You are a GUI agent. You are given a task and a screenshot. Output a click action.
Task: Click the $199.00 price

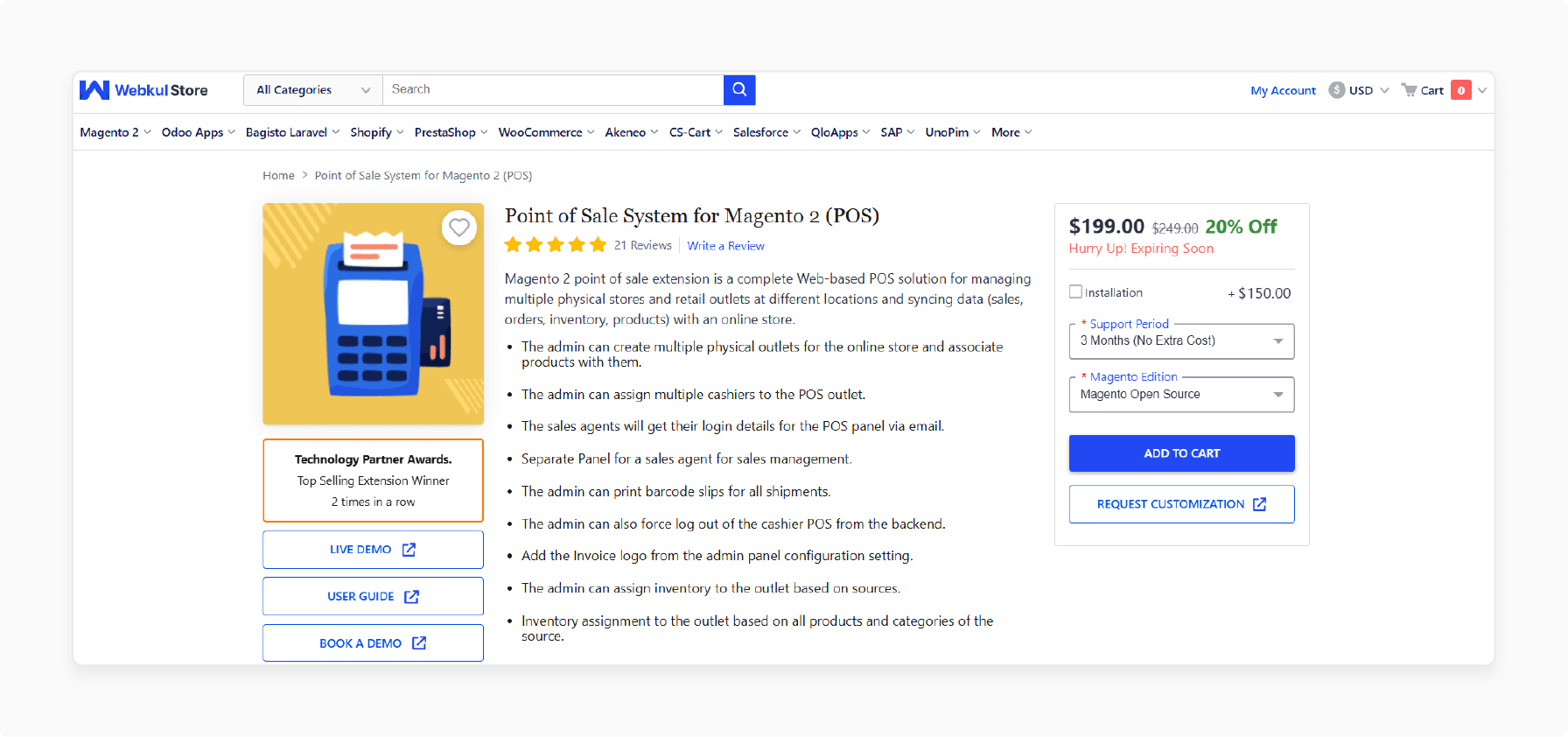click(x=1106, y=227)
